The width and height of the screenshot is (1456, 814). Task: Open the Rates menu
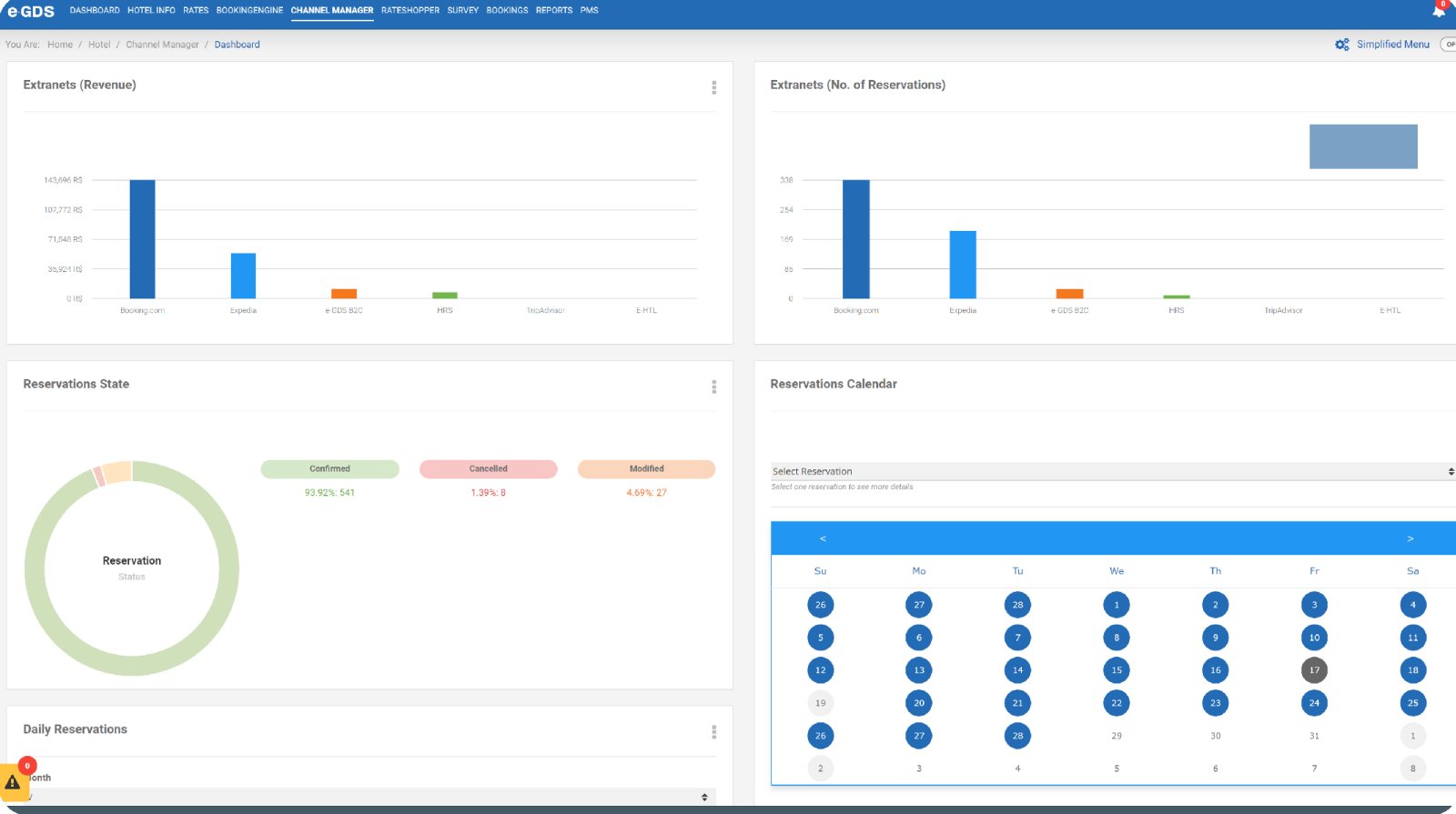coord(196,11)
